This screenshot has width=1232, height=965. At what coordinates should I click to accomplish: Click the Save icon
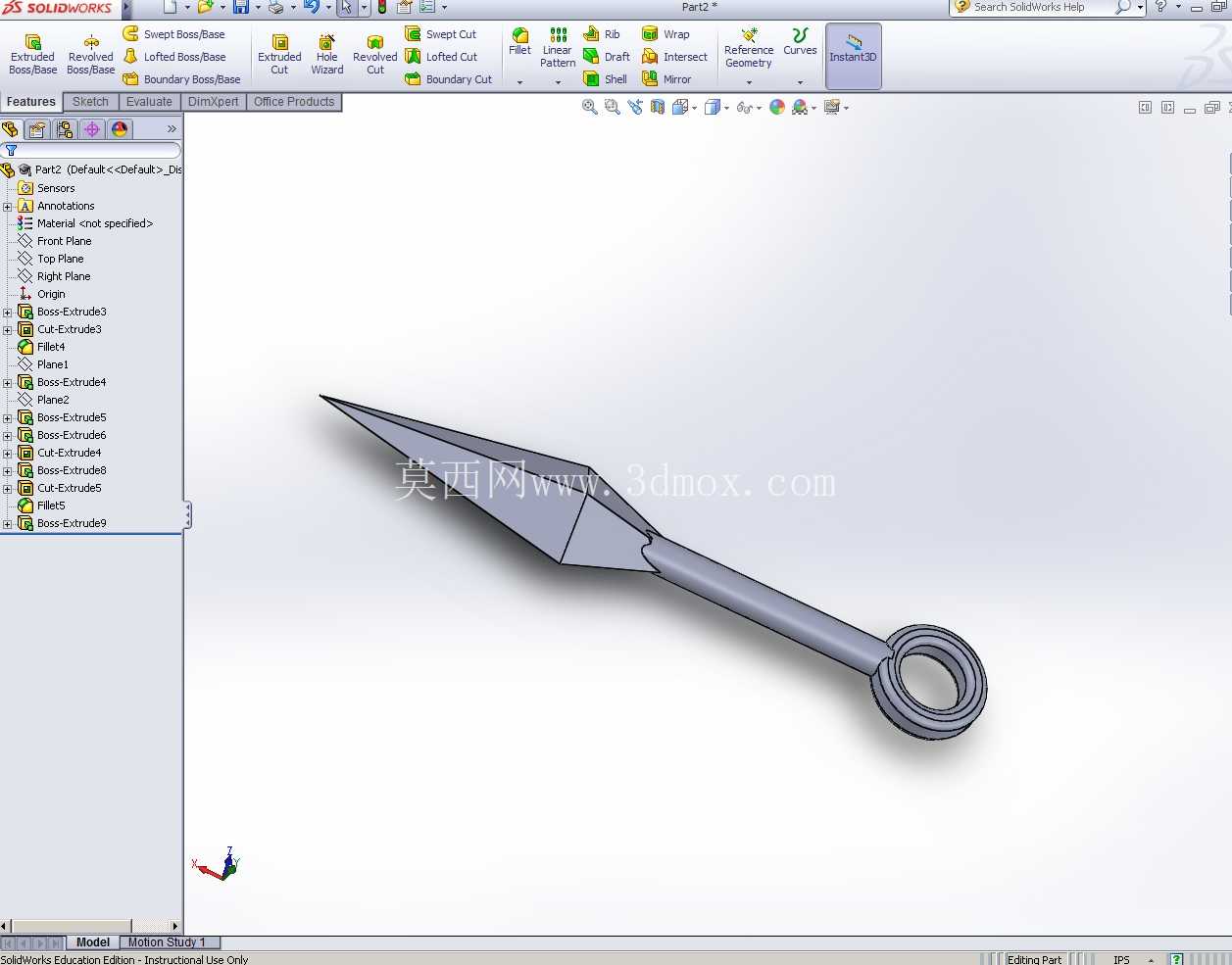pos(240,7)
